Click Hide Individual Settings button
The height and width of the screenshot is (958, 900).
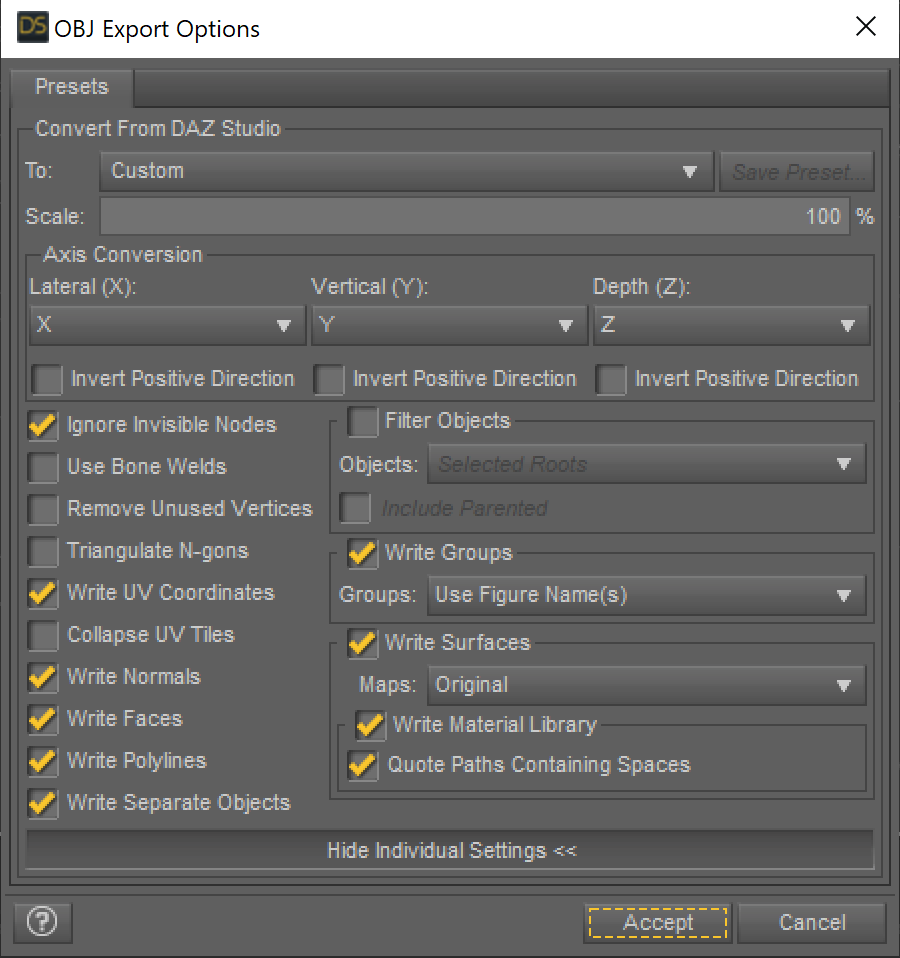point(450,850)
